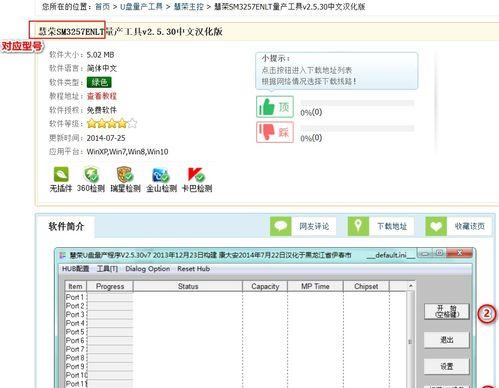
Task: Click the MP Time column header
Action: click(x=315, y=286)
